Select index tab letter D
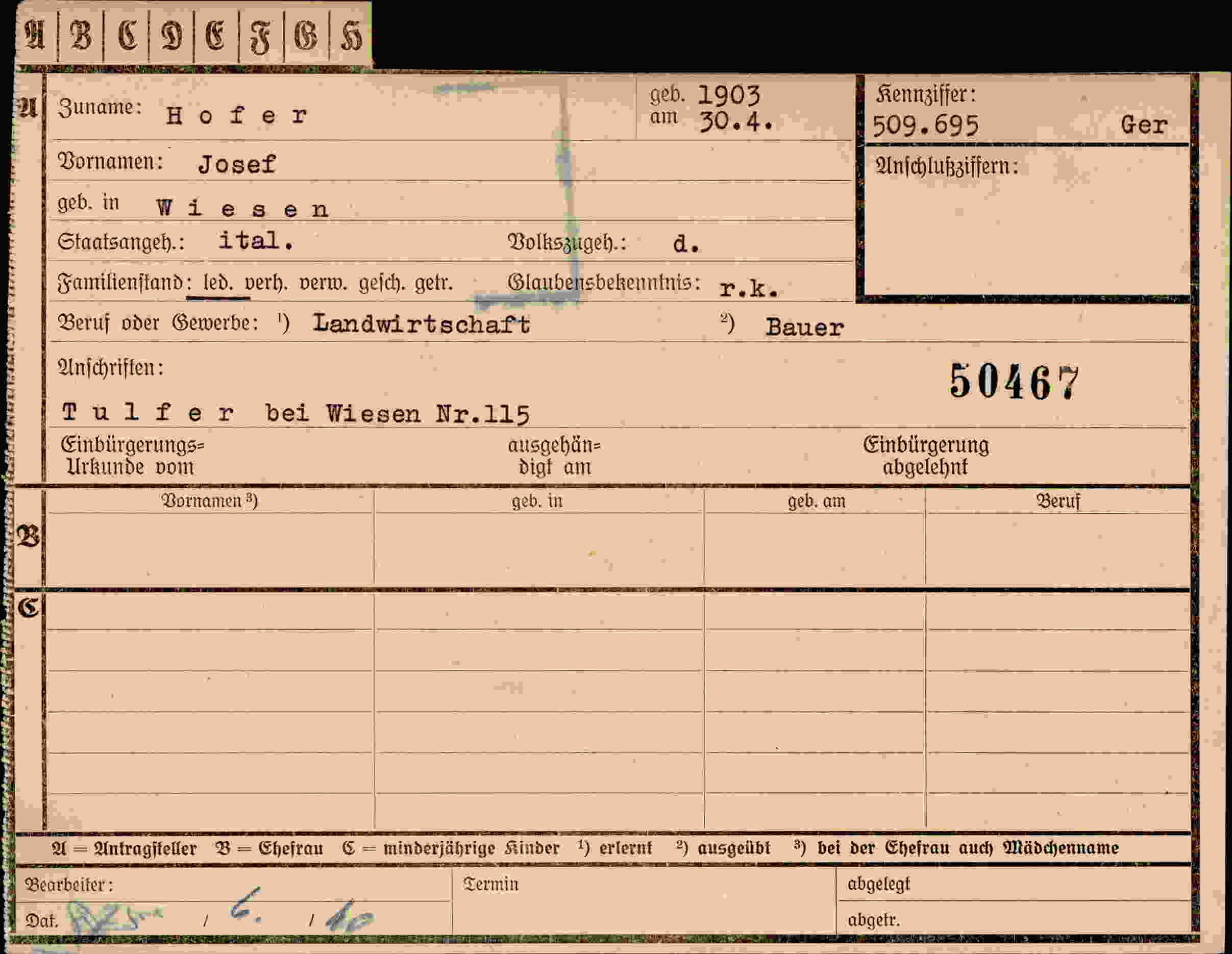The width and height of the screenshot is (1232, 954). tap(171, 36)
